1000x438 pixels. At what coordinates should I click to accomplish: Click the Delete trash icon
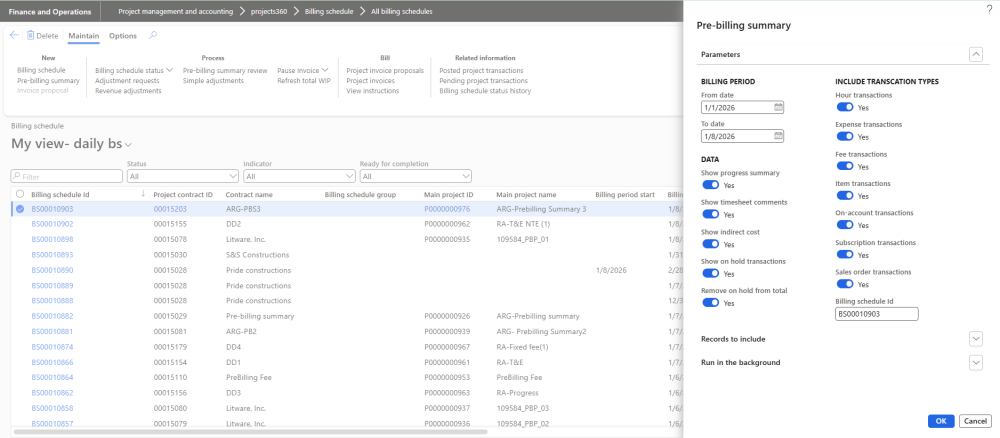[x=30, y=36]
